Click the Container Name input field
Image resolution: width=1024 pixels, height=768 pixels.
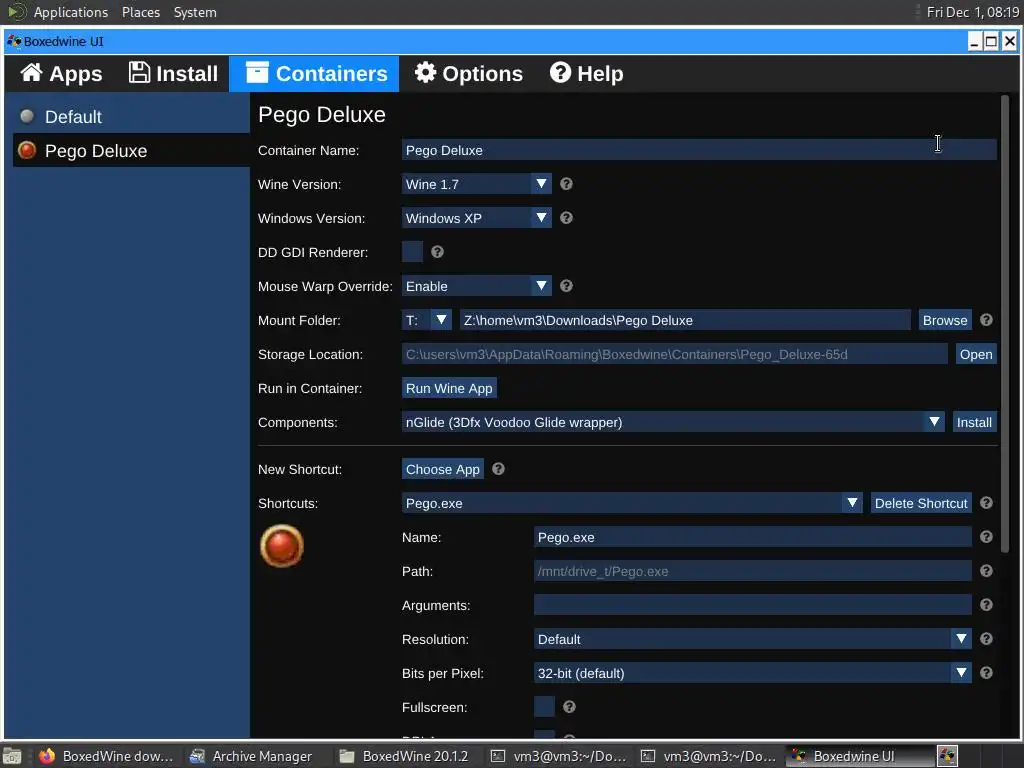(x=699, y=150)
